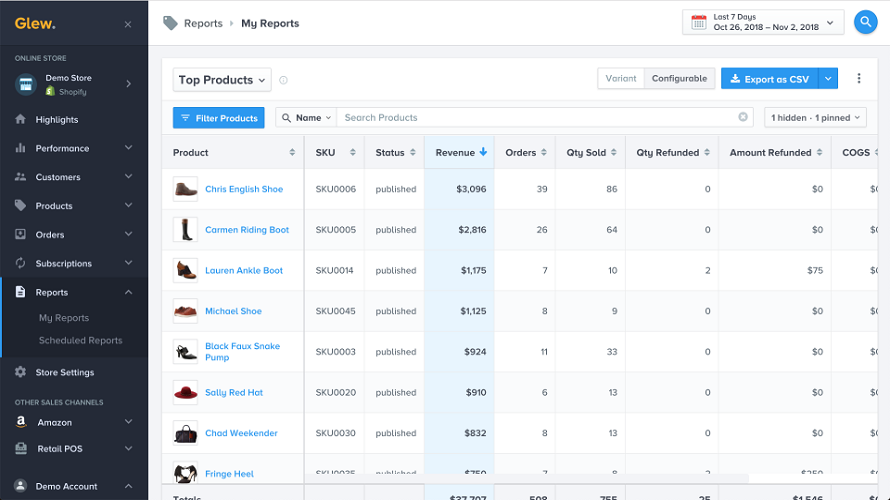Open the hidden and pinned columns dropdown
Image resolution: width=890 pixels, height=500 pixels.
814,118
